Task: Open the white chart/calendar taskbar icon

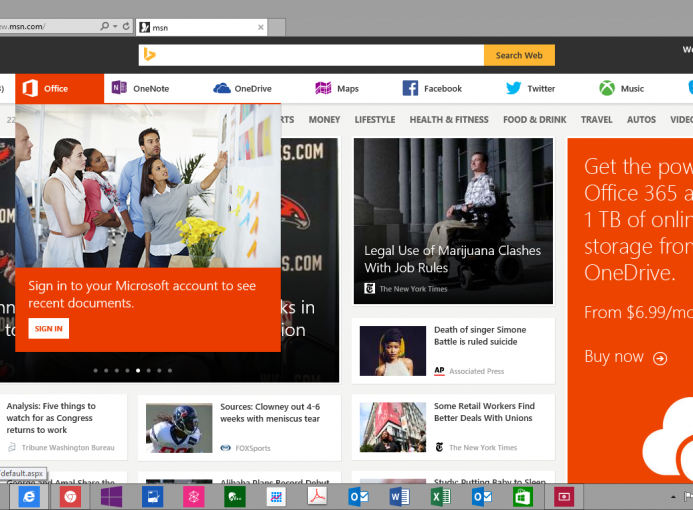Action: tap(276, 497)
